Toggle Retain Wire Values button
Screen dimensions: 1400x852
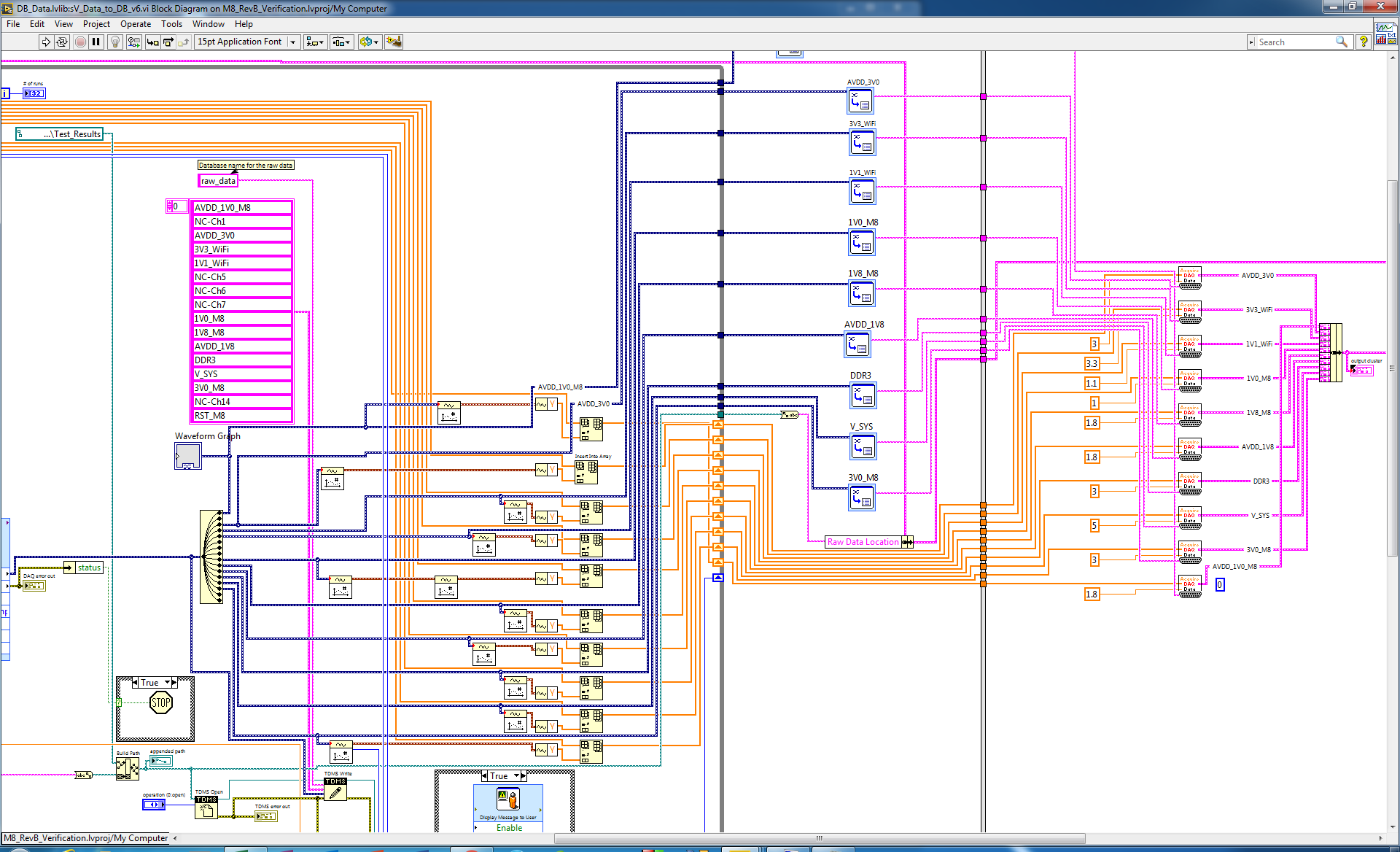tap(133, 42)
